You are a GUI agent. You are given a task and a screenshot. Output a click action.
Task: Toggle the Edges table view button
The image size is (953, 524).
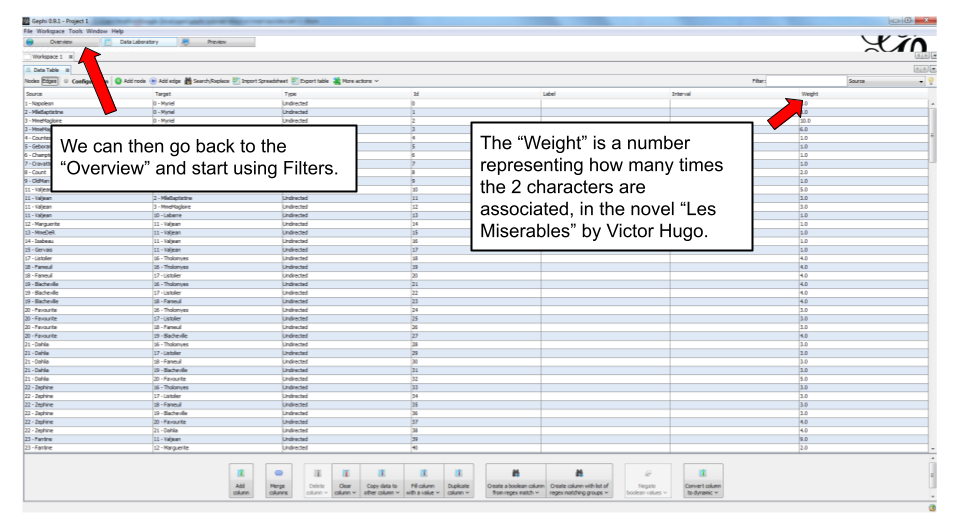pos(49,81)
